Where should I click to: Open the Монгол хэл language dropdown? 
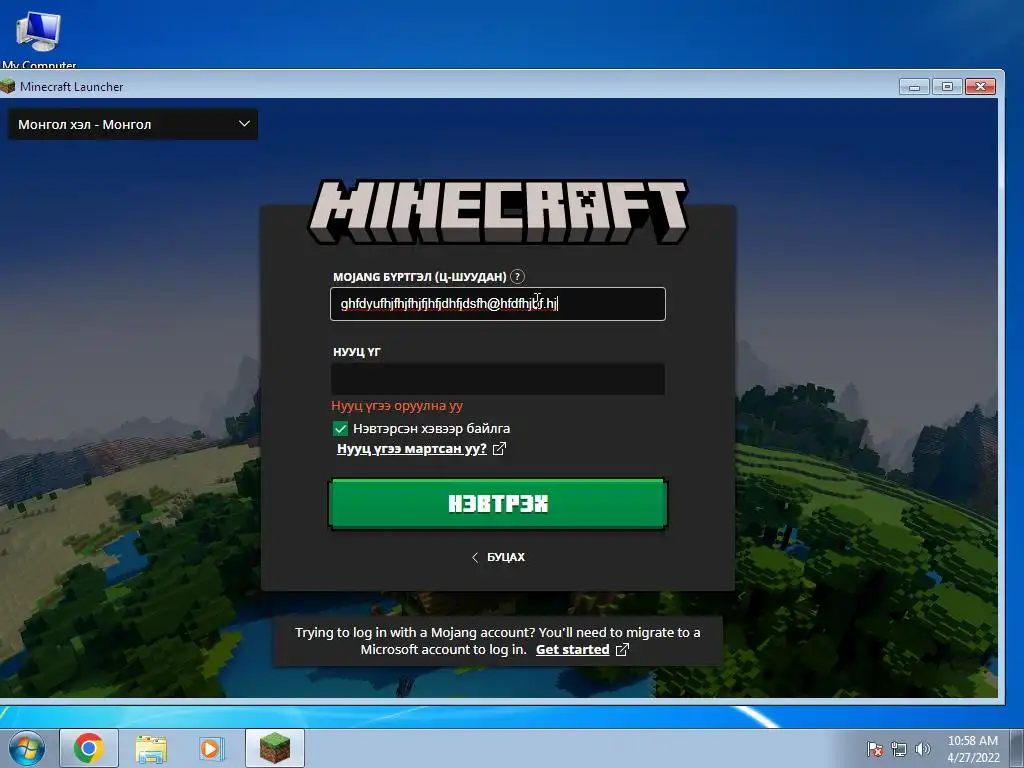pos(133,124)
